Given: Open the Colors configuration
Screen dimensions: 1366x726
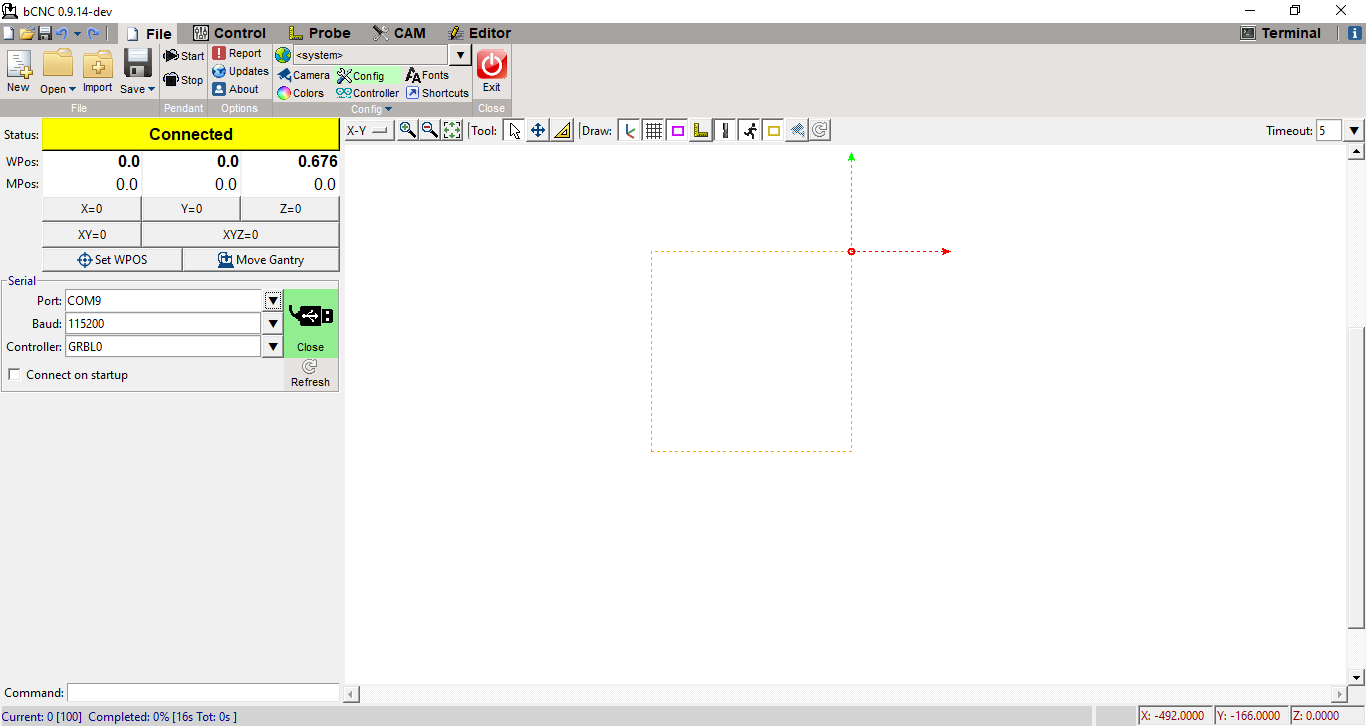Looking at the screenshot, I should pos(300,93).
